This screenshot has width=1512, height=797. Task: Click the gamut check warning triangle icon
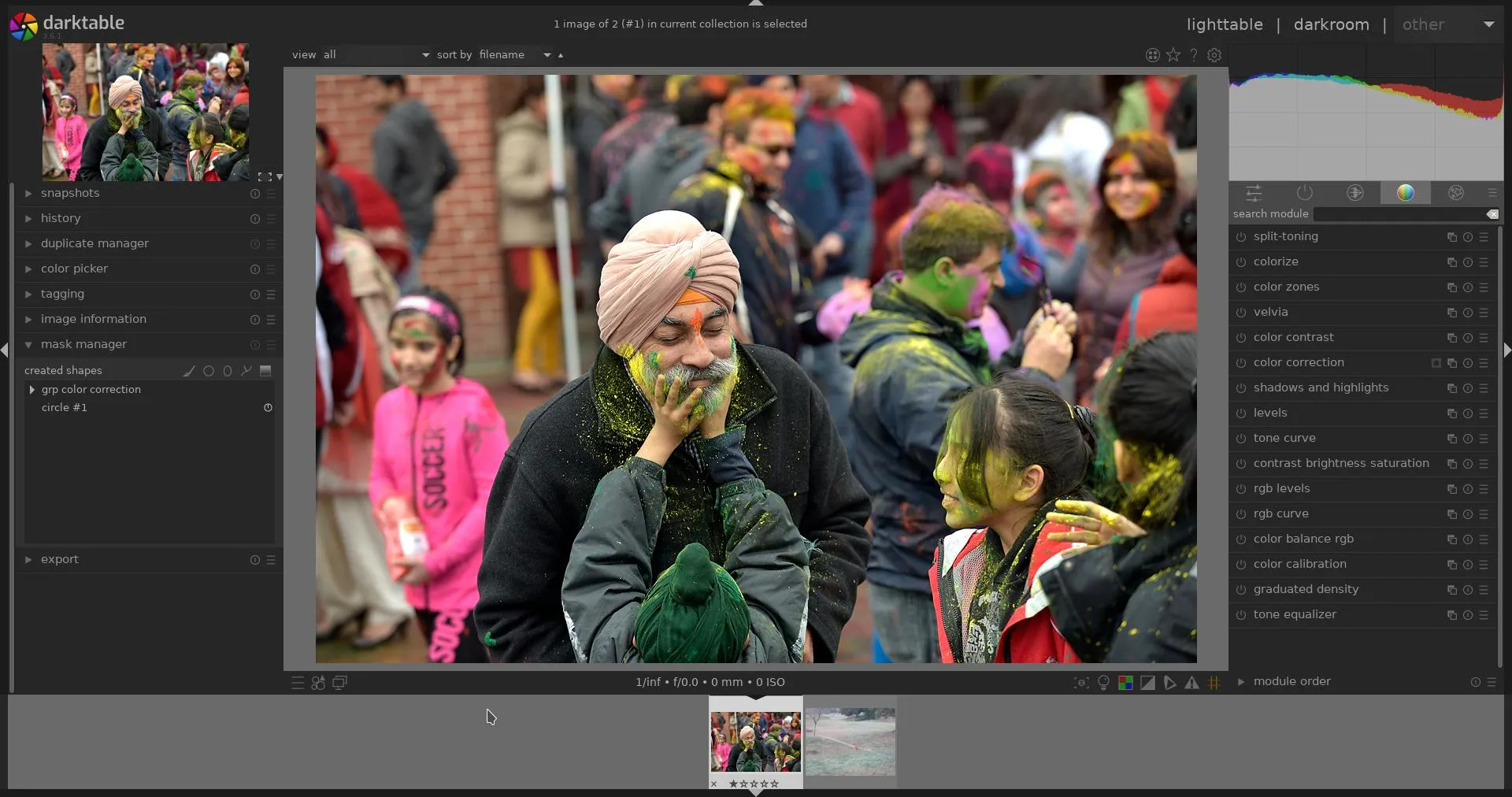point(1192,683)
